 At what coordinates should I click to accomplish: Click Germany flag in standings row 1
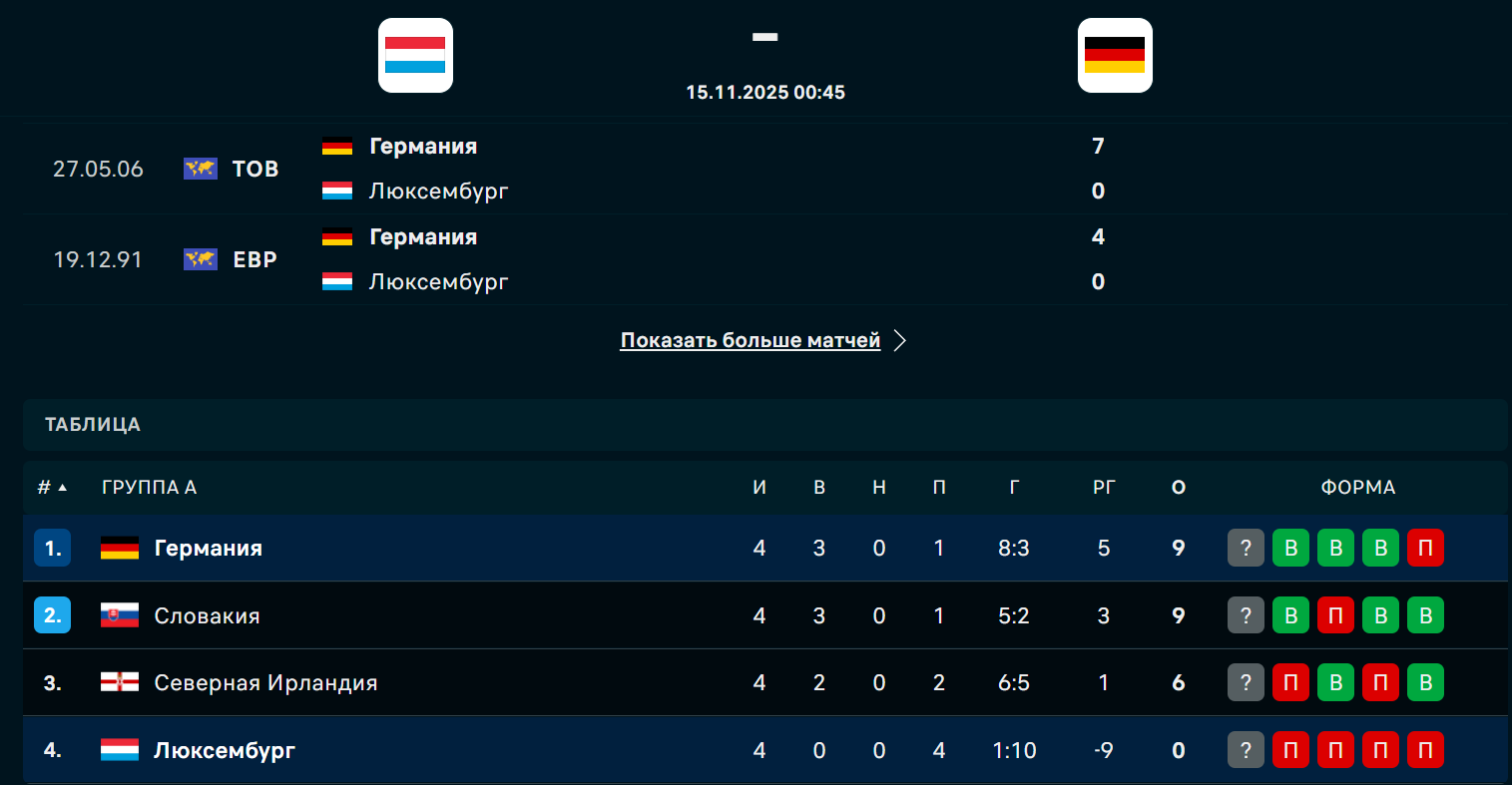pyautogui.click(x=120, y=548)
